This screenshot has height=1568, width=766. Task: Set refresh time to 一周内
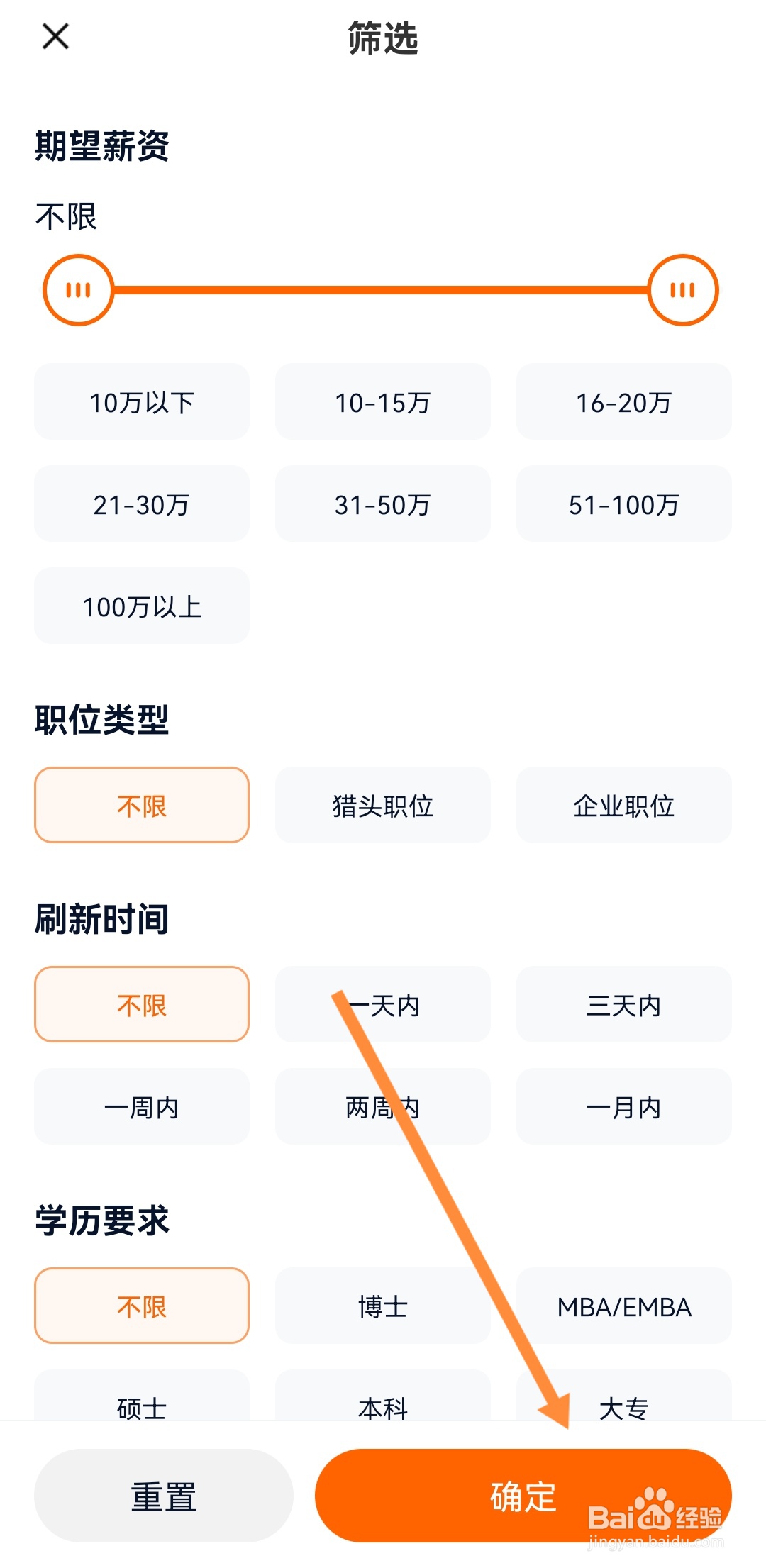click(142, 1107)
